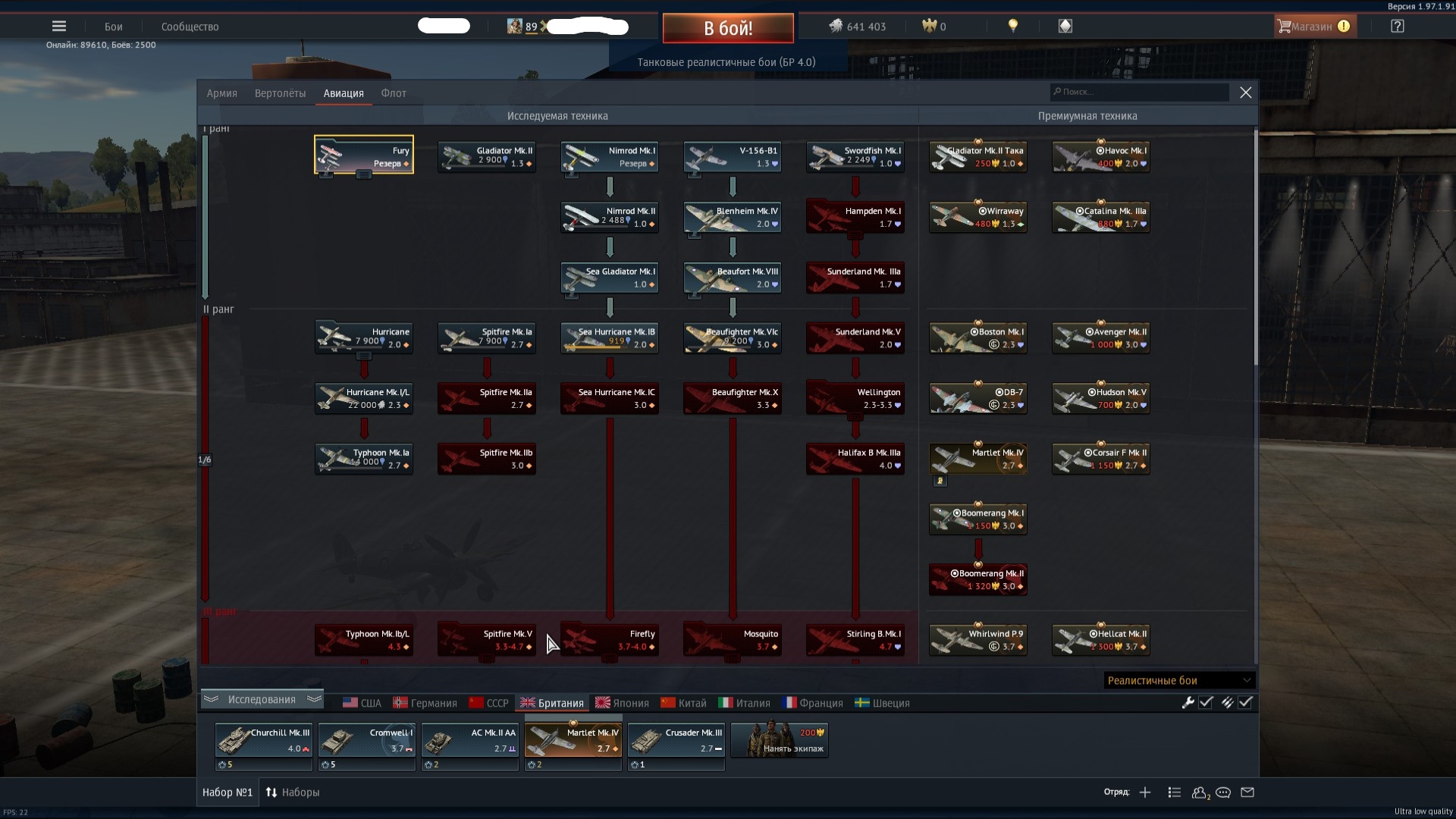Open the squad list icon

[1175, 792]
